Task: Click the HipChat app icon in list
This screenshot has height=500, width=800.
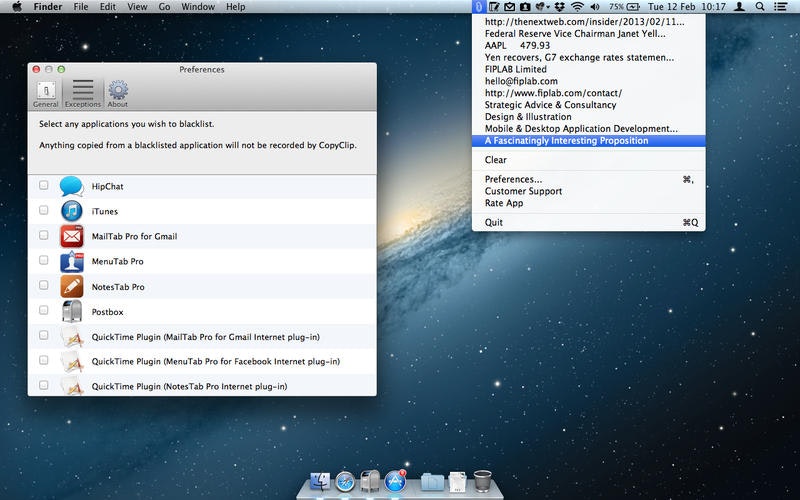Action: point(71,186)
